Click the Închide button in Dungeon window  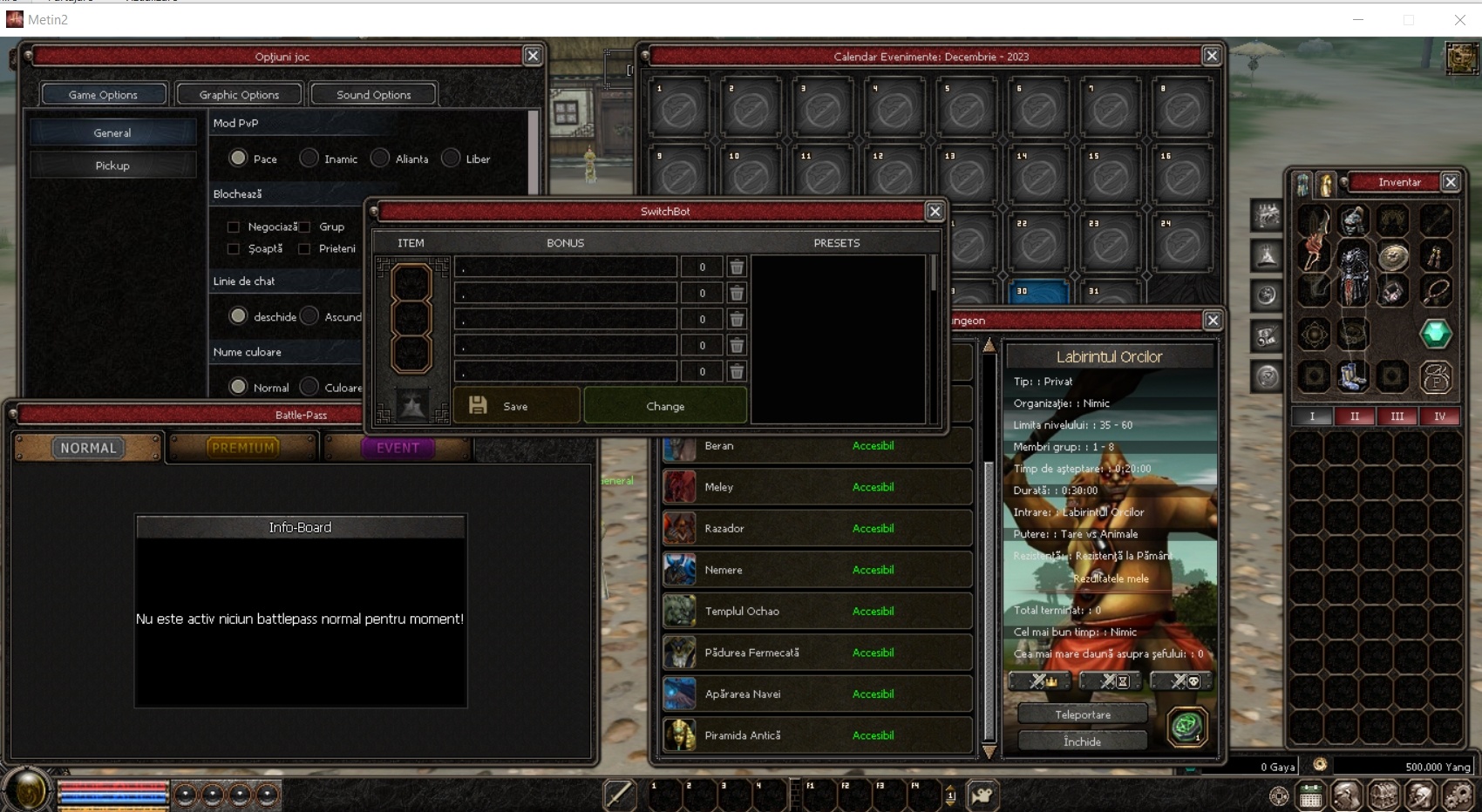(1083, 741)
